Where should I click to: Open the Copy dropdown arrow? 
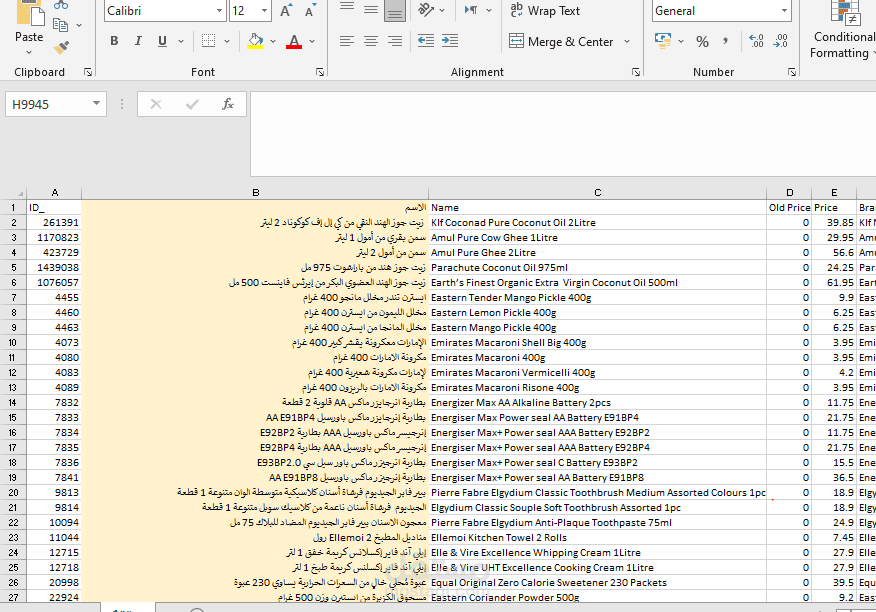coord(79,25)
